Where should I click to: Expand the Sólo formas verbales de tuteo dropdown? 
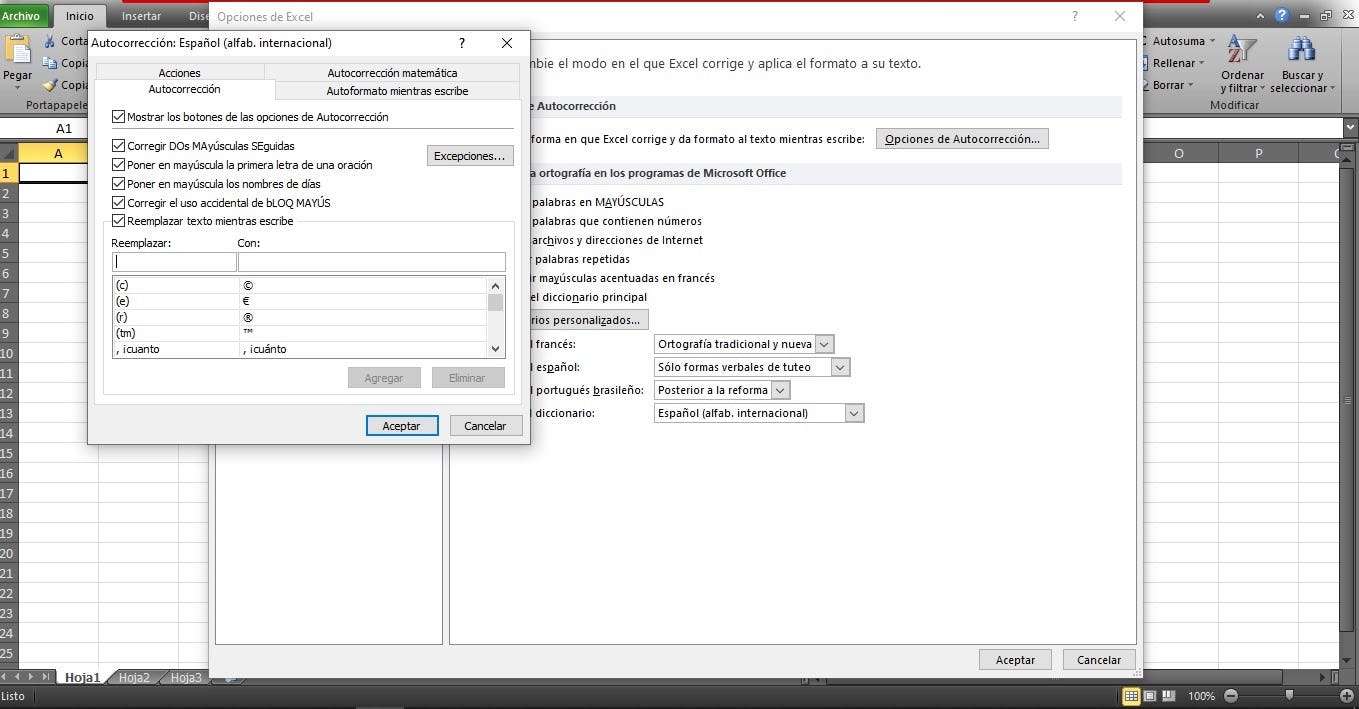[x=840, y=367]
